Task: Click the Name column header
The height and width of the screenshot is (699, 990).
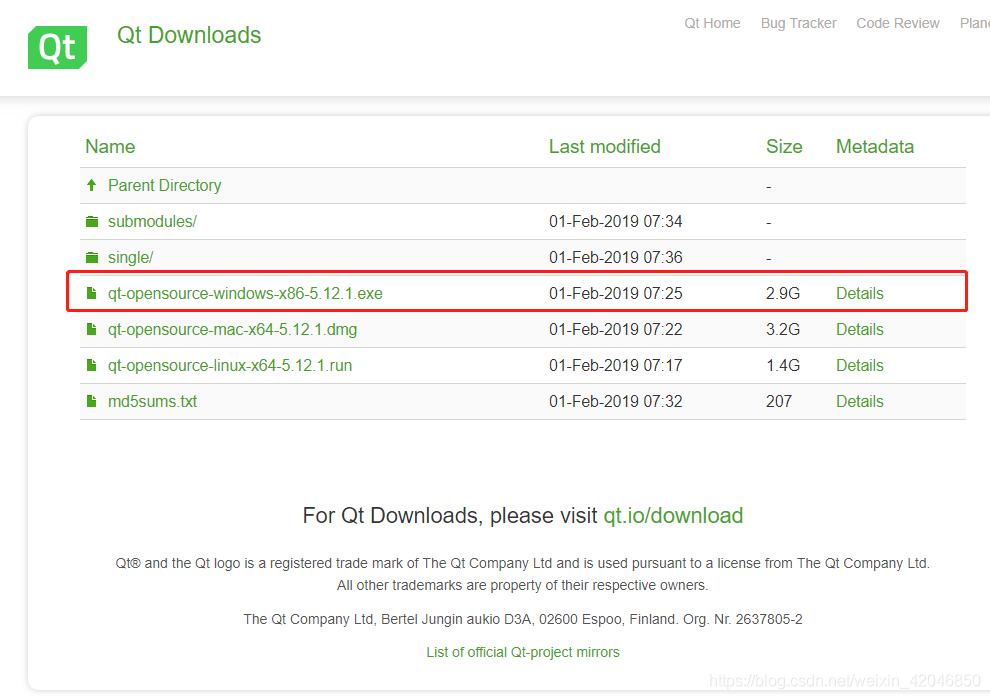Action: point(110,146)
